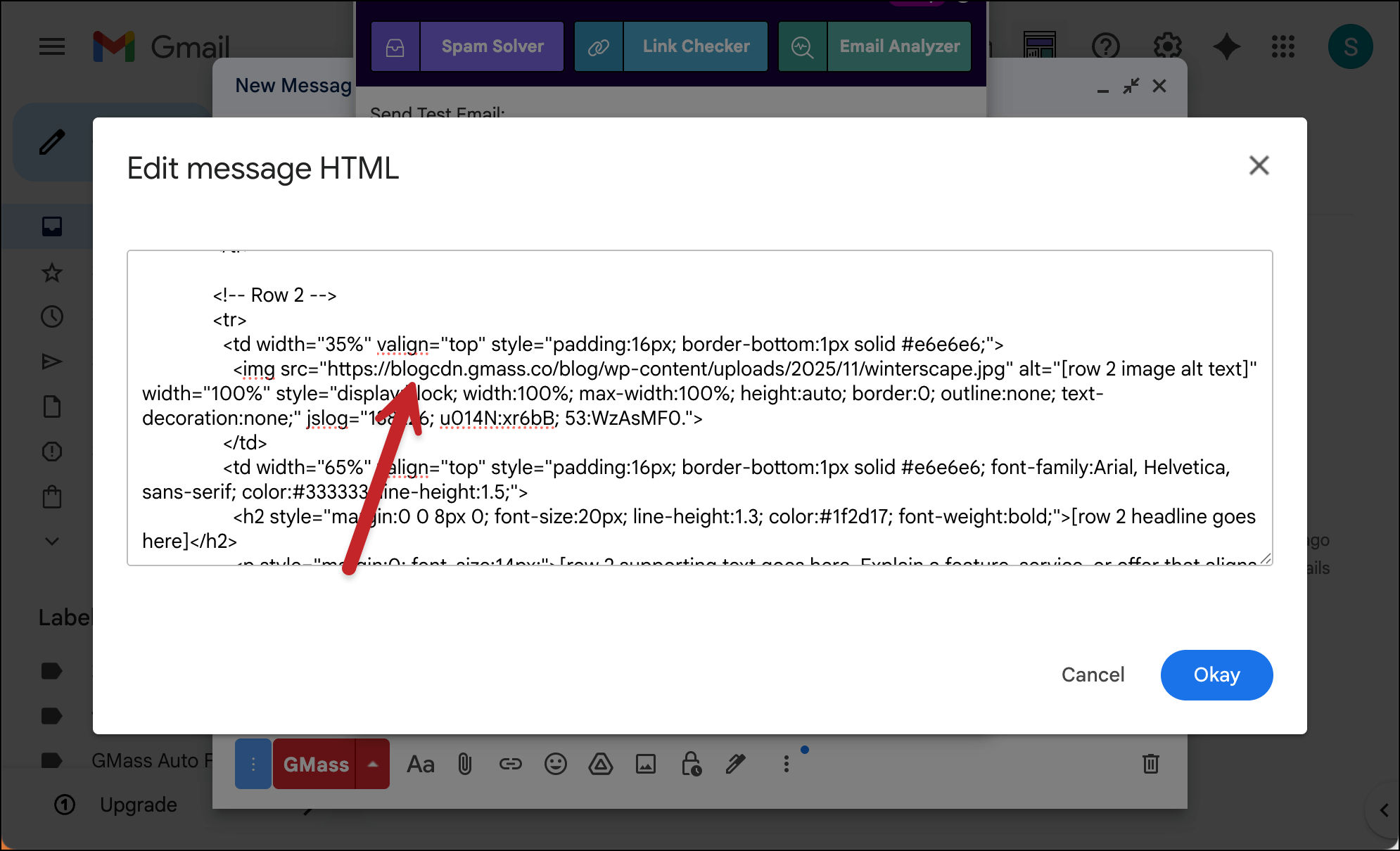Screen dimensions: 1400x851
Task: Discard draft with the trash icon
Action: pos(1150,764)
